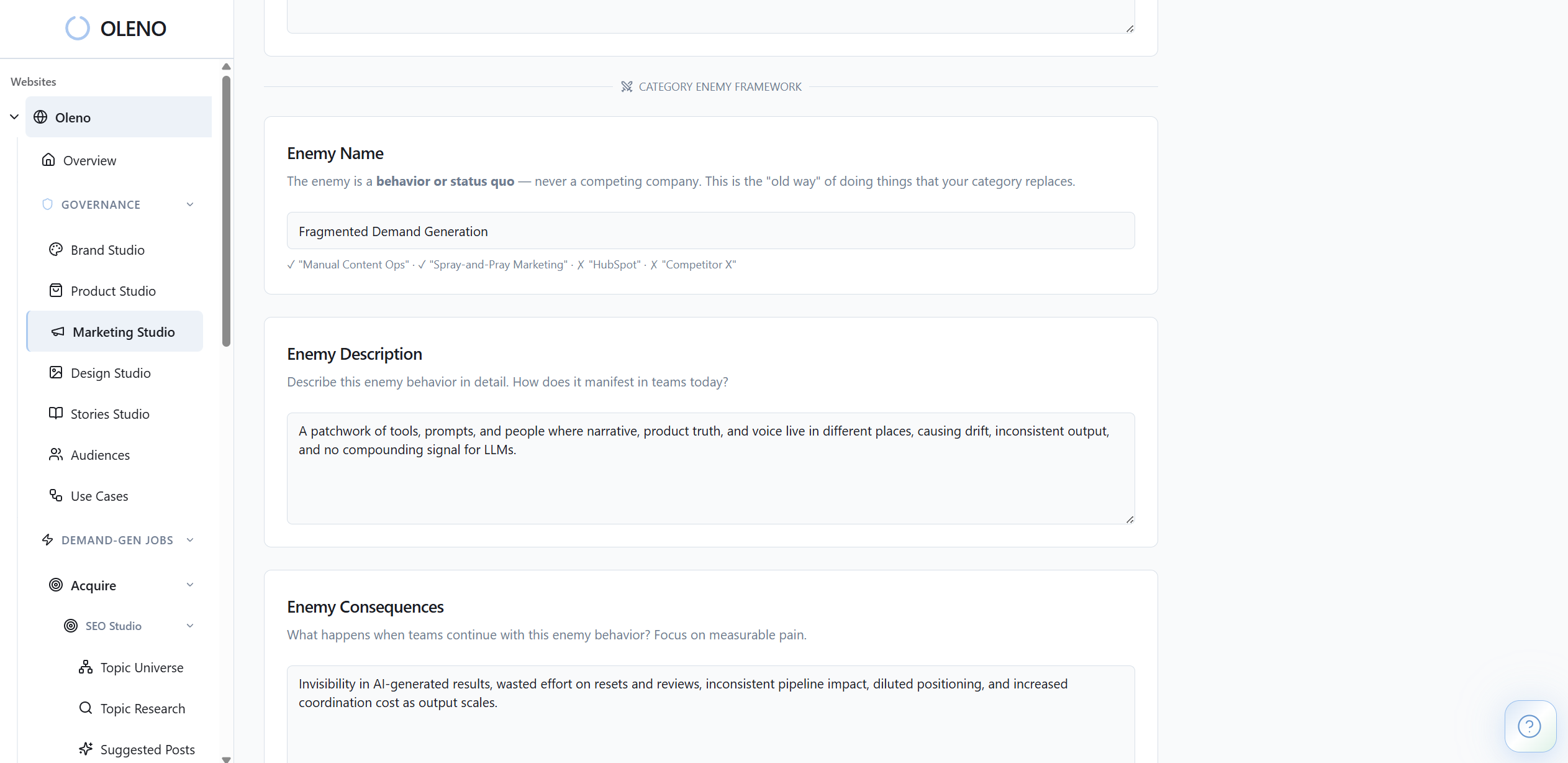Collapse the SEO Studio submenu chevron

190,626
